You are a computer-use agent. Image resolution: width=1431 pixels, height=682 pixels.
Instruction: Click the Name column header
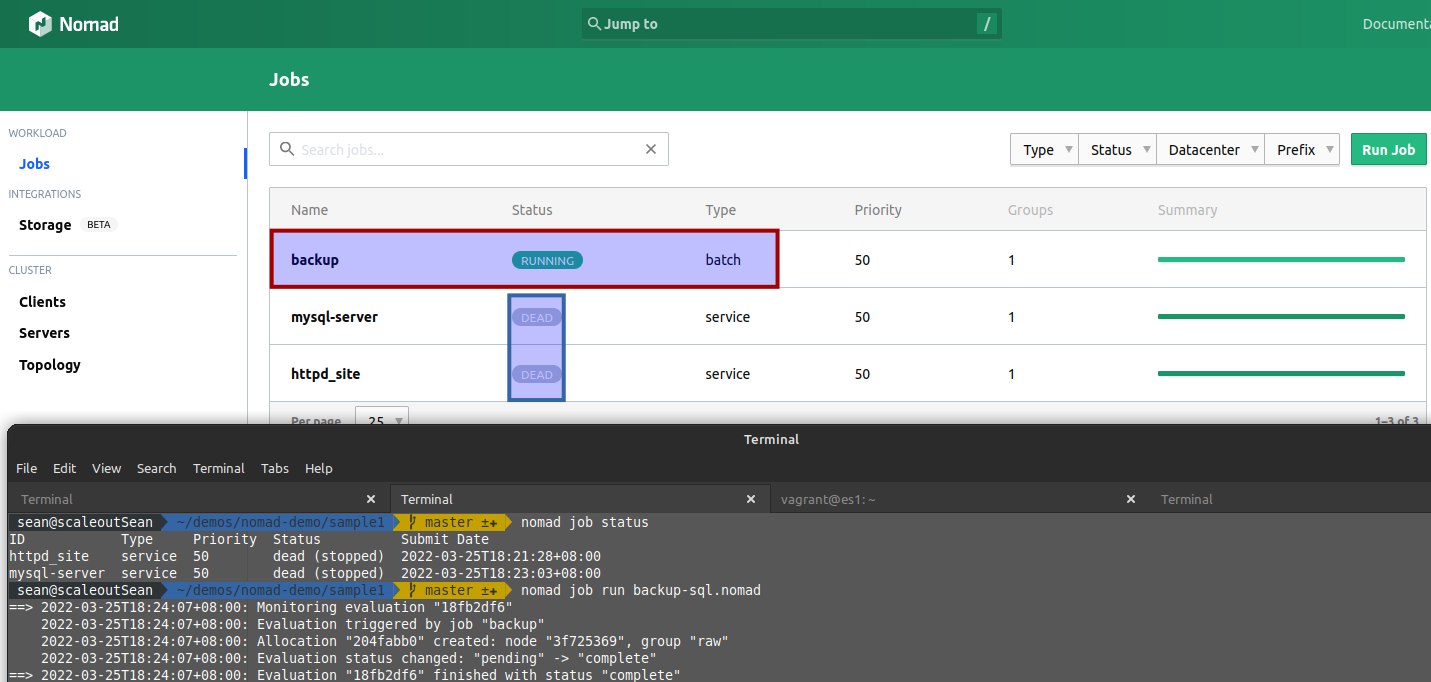309,210
